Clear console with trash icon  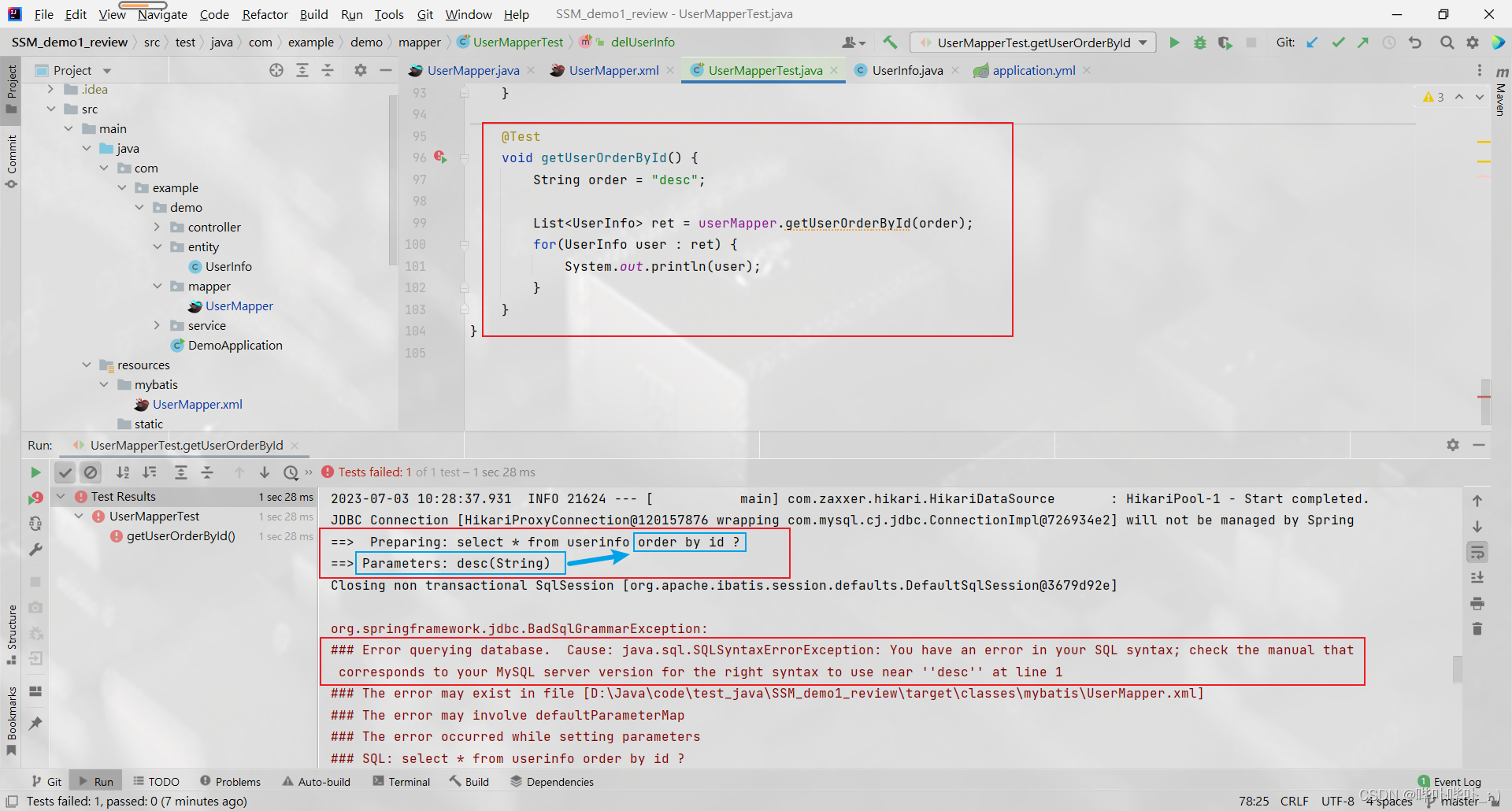pos(1477,629)
